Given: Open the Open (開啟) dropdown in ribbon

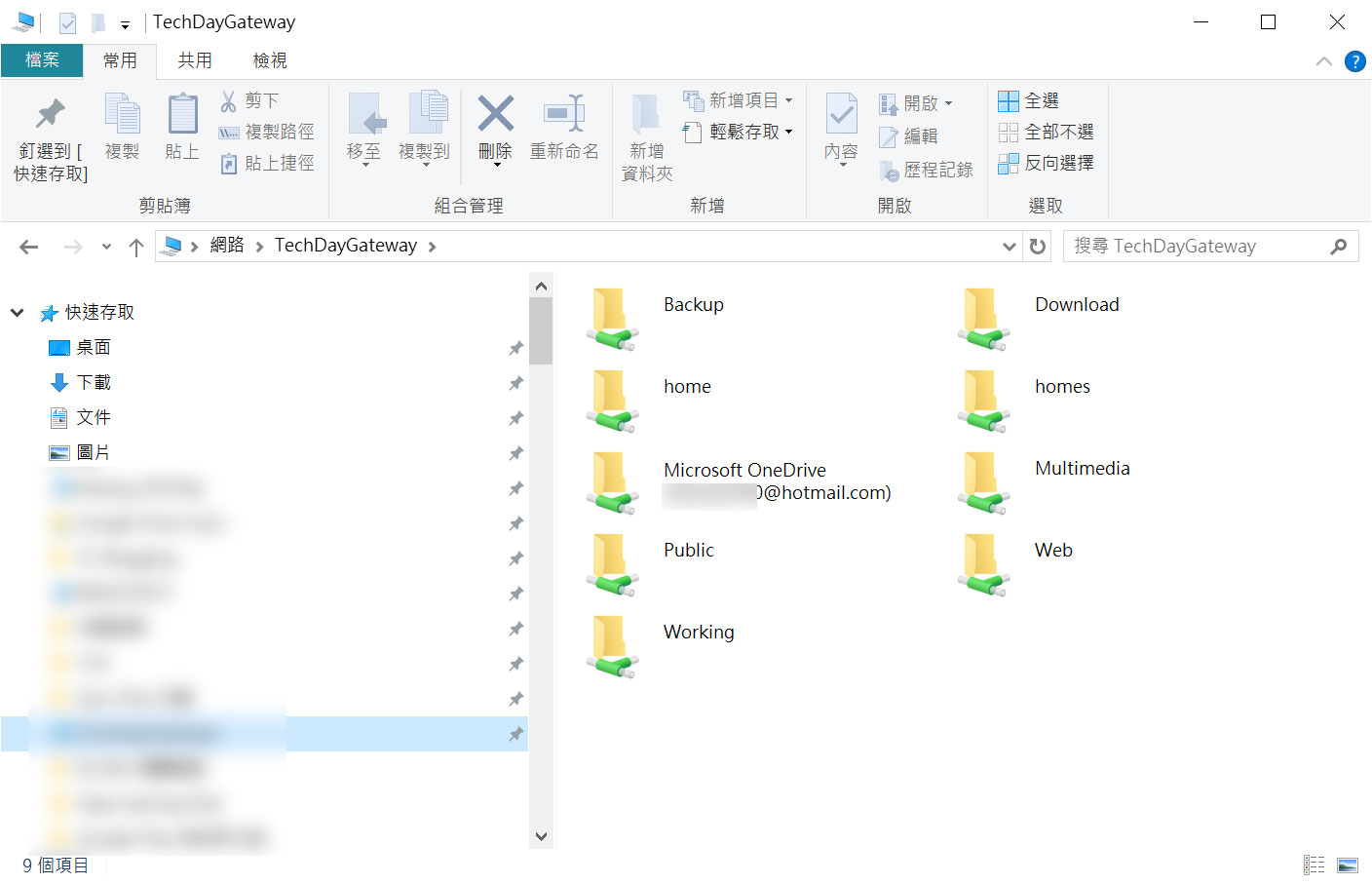Looking at the screenshot, I should click(916, 102).
